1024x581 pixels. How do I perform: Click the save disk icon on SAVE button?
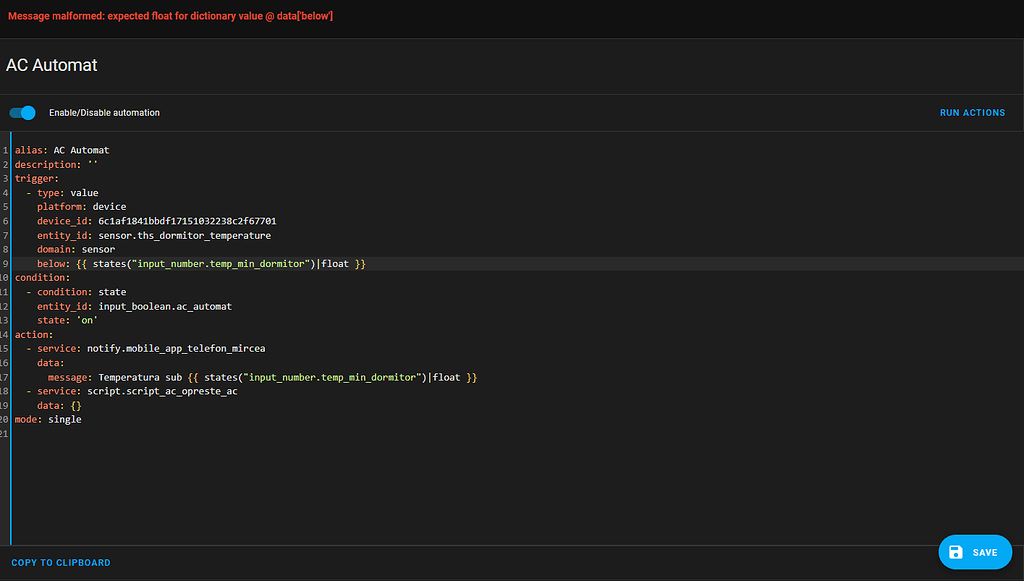pos(956,552)
